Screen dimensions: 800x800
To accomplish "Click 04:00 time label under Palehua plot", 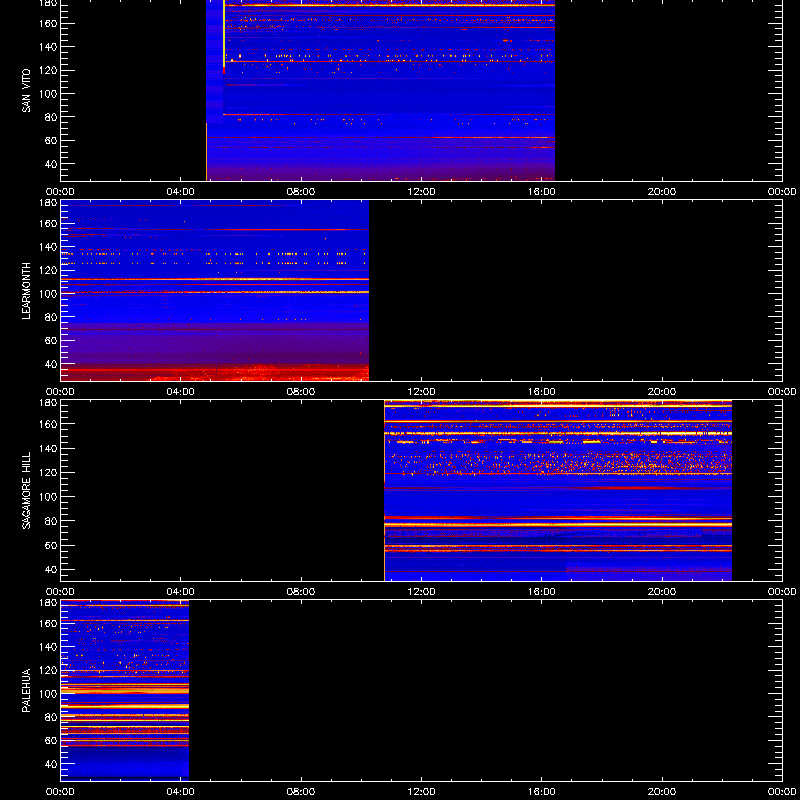I will click(181, 792).
